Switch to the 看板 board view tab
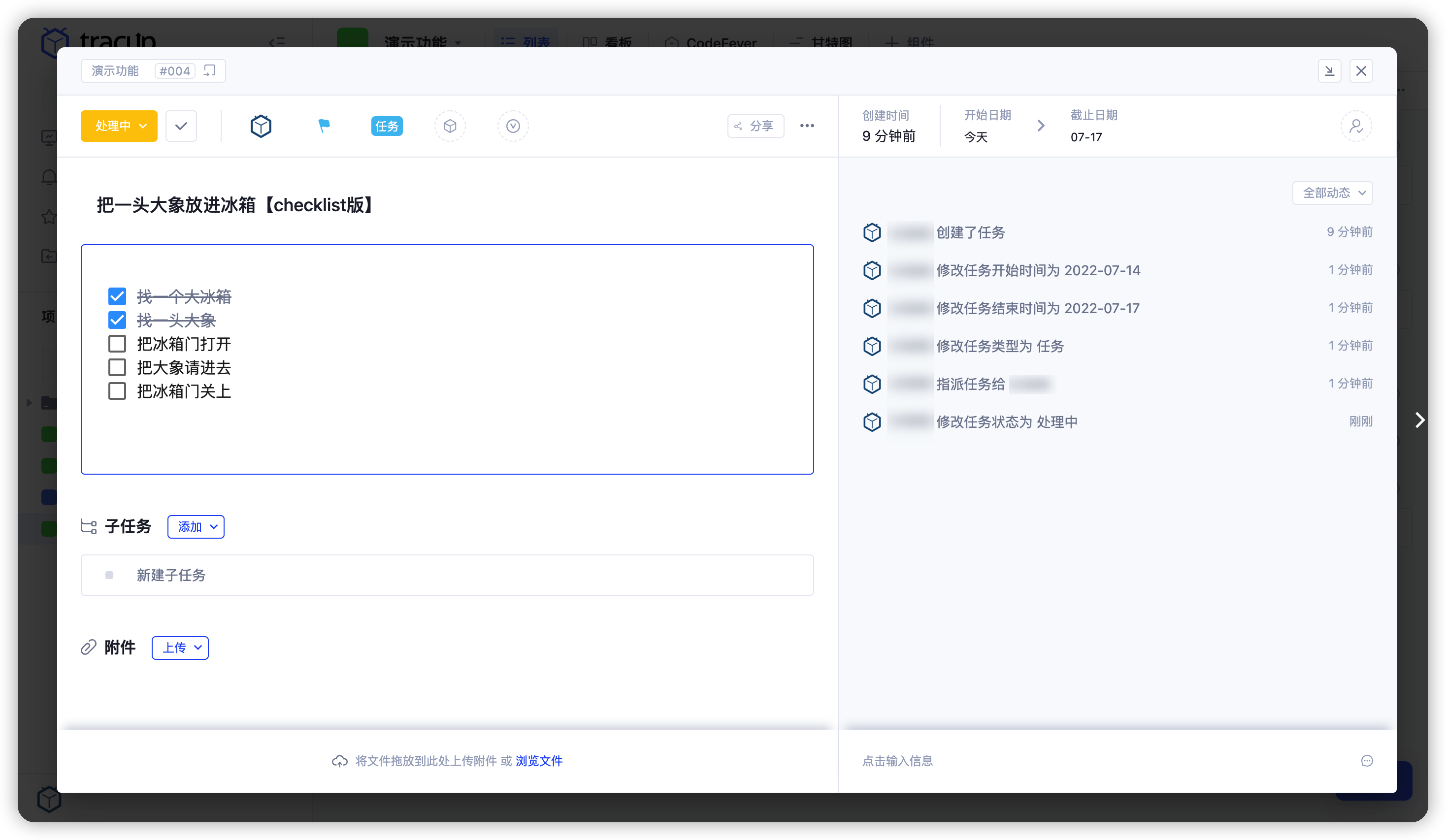1446x840 pixels. 608,42
